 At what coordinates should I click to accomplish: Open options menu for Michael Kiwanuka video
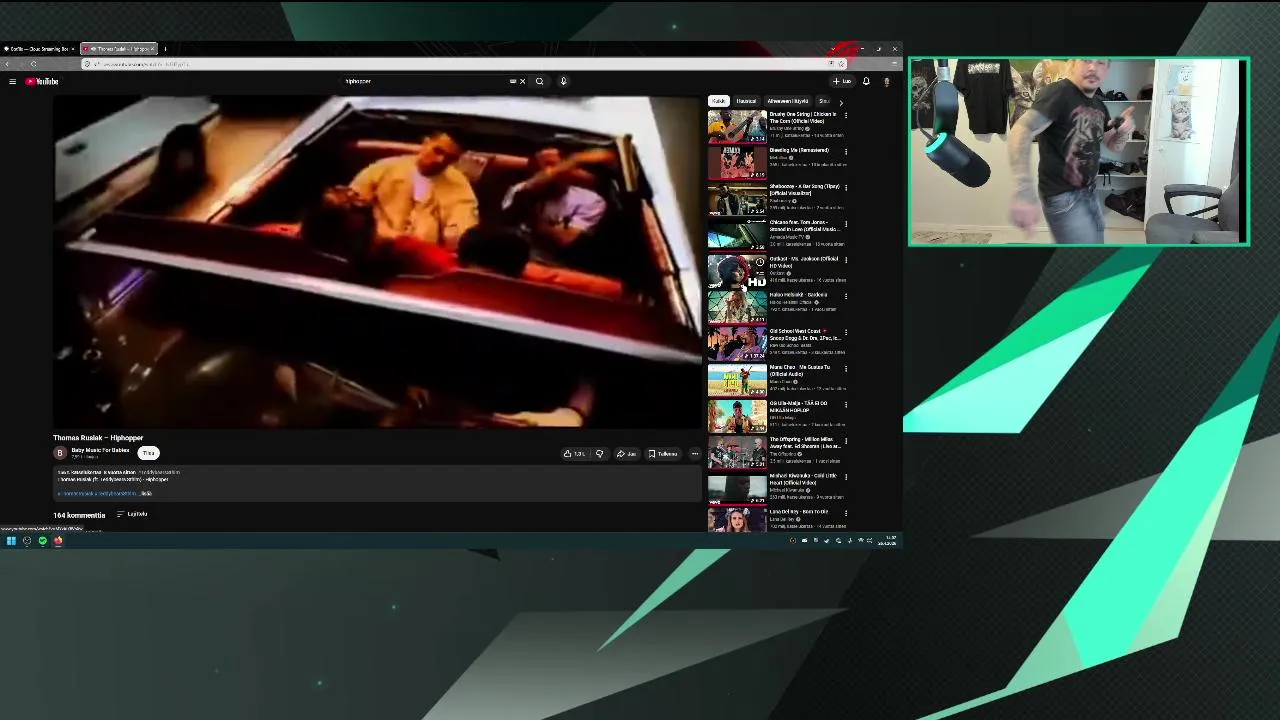846,476
